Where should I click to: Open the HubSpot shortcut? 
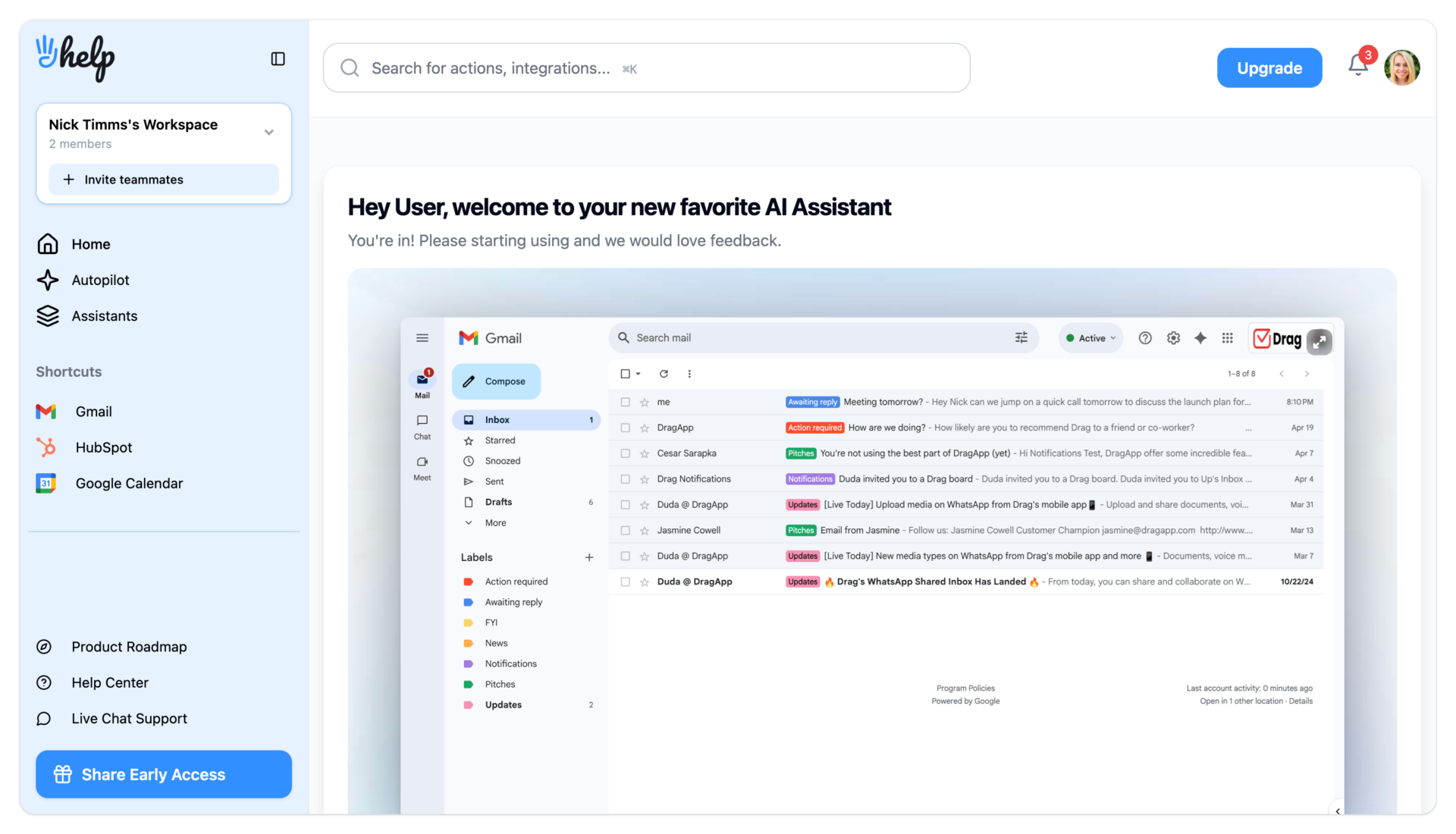84,447
